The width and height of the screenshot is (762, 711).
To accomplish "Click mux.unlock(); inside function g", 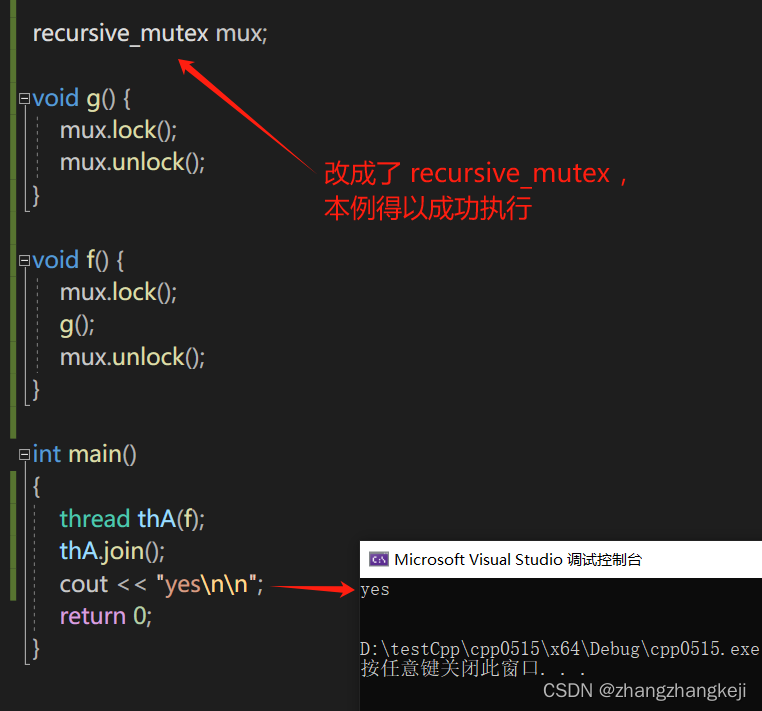I will [132, 162].
